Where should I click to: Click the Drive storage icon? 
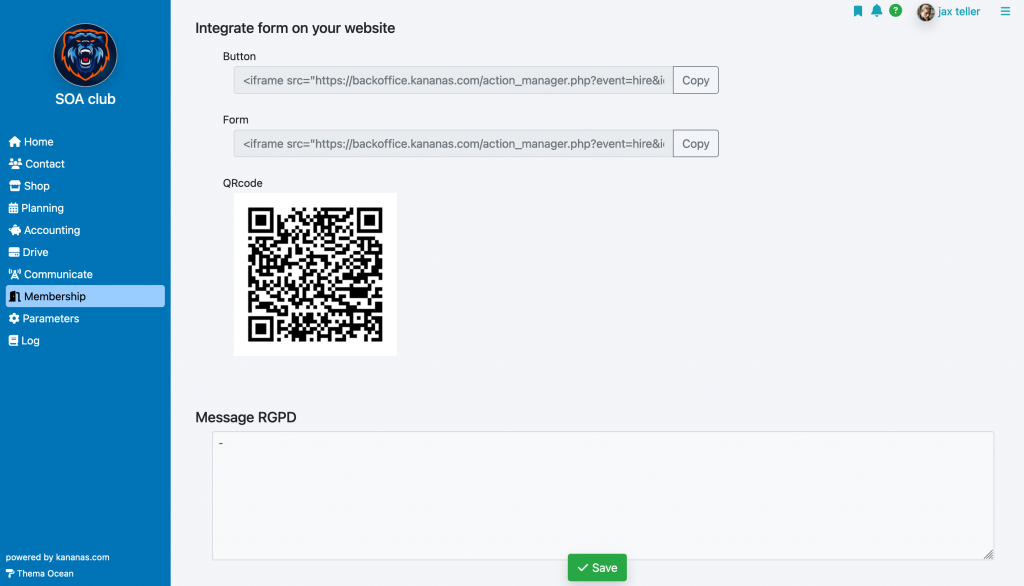(x=14, y=252)
